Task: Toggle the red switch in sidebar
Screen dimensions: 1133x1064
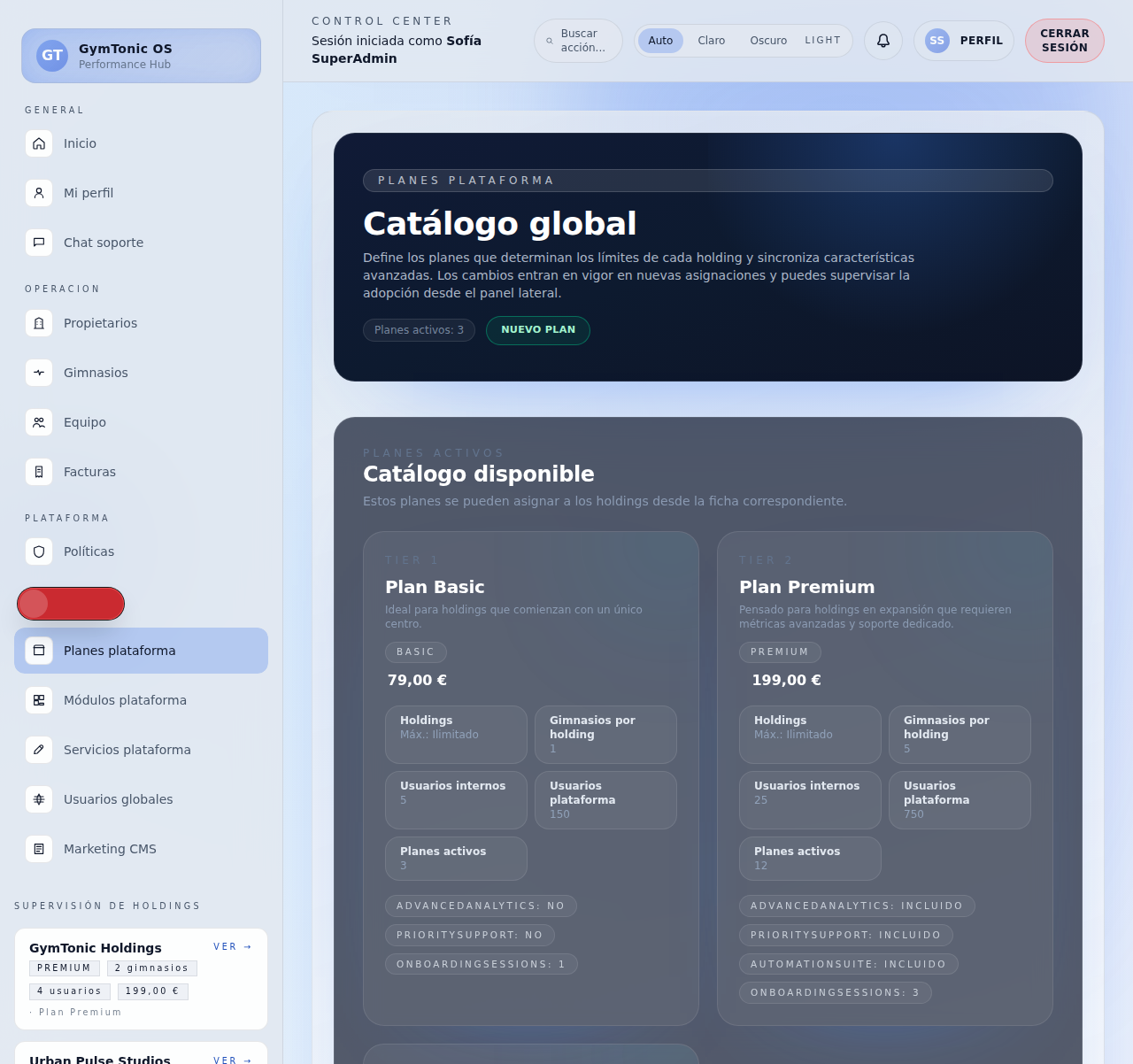Action: [x=71, y=604]
